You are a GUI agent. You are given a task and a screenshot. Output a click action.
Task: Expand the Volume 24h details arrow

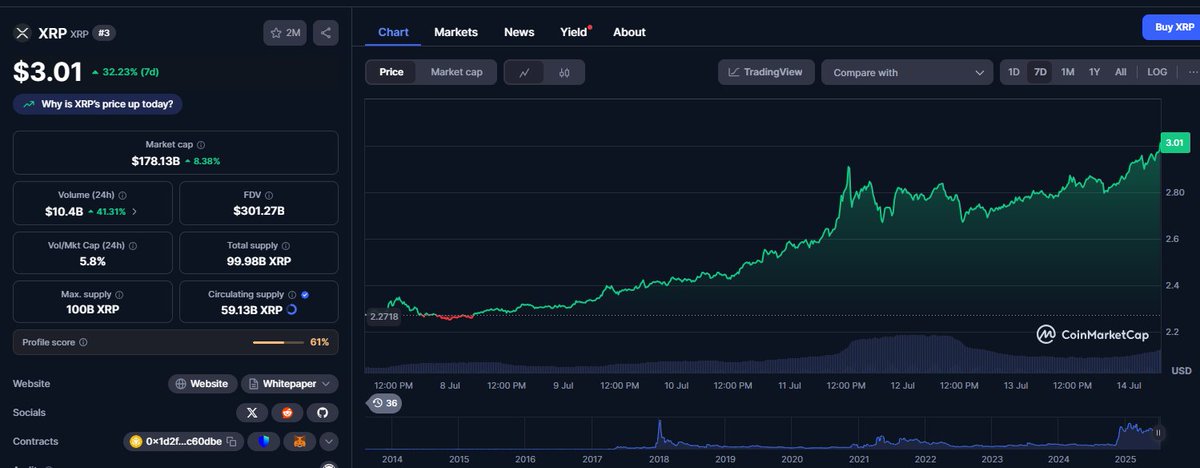pyautogui.click(x=135, y=212)
